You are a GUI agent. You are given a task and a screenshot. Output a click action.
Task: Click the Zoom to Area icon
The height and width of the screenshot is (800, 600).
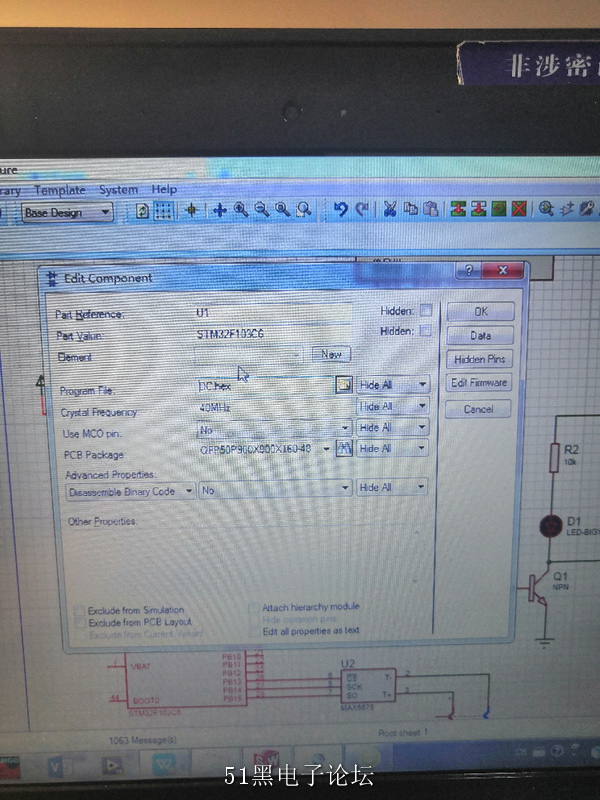coord(304,209)
